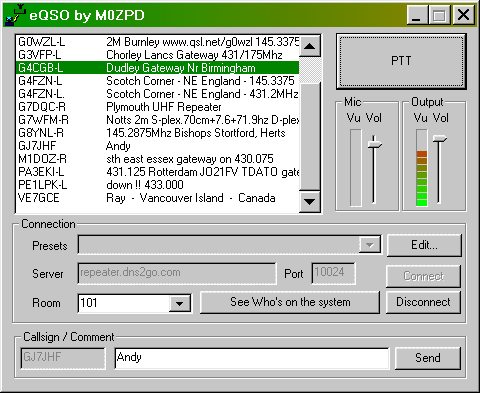Viewport: 480px width, 393px height.
Task: Click the Comment text field containing Andy
Action: tap(252, 358)
